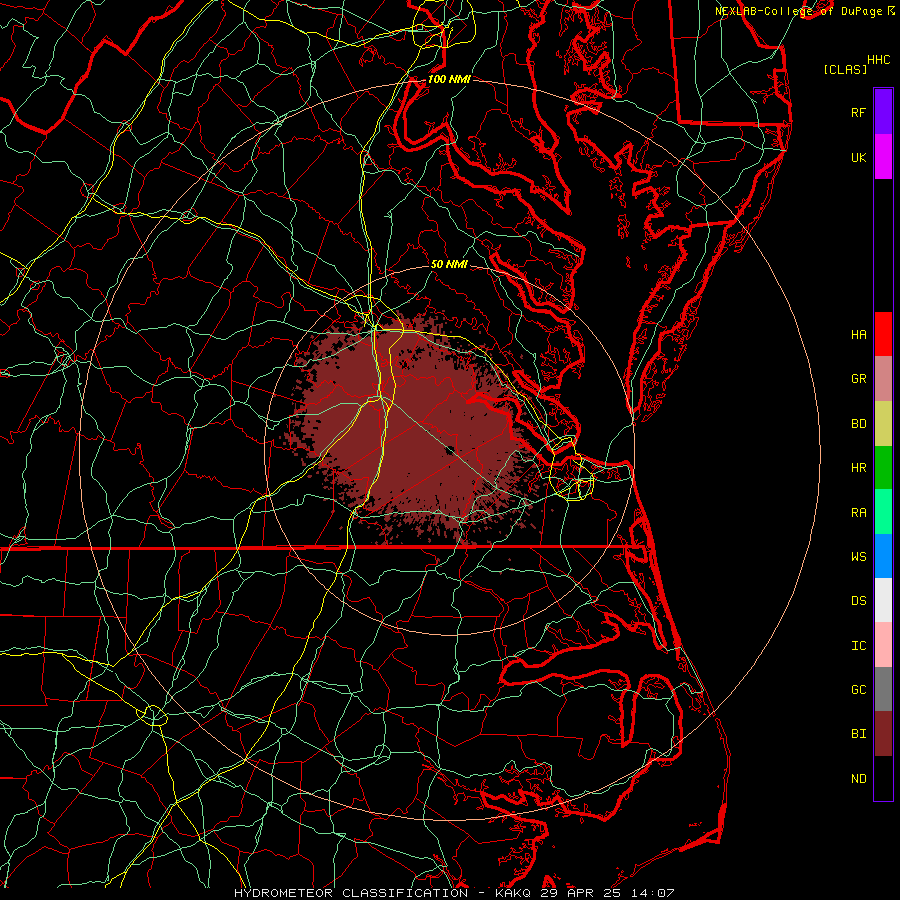Click the GR legend label
The width and height of the screenshot is (900, 900).
click(x=858, y=379)
